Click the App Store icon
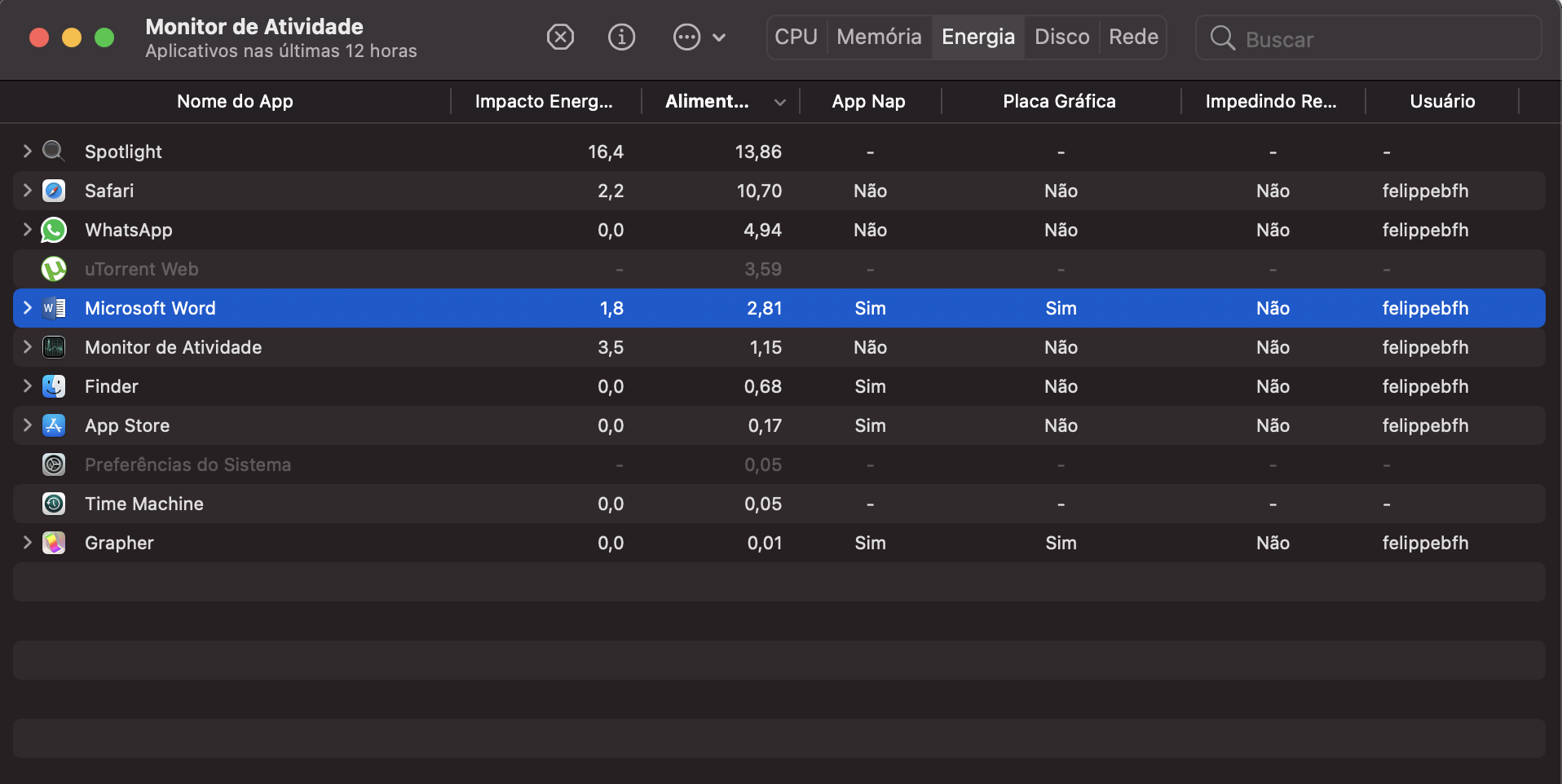 [x=54, y=425]
